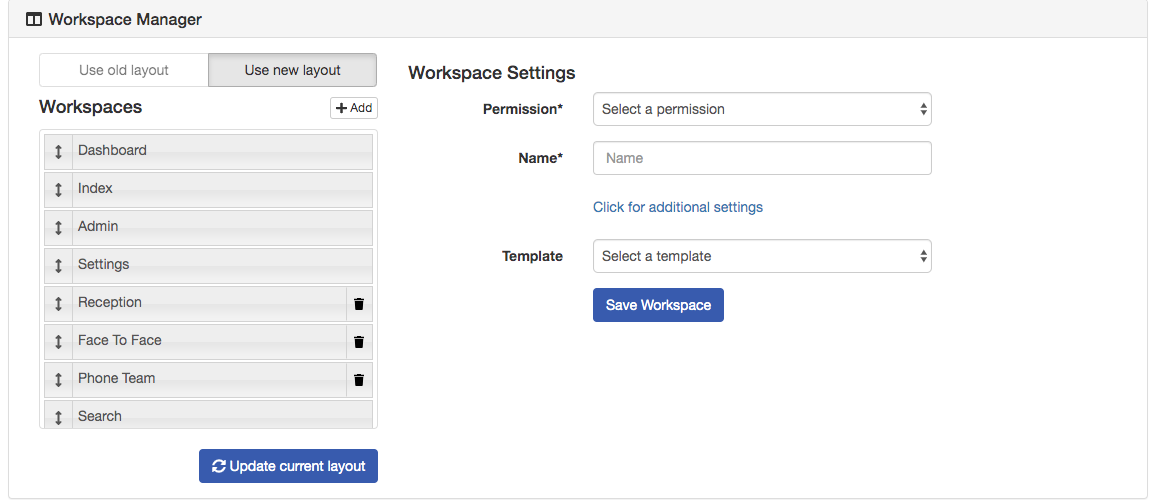Screen dimensions: 1156x500
Task: Delete the Reception workspace via trash icon
Action: click(x=359, y=304)
